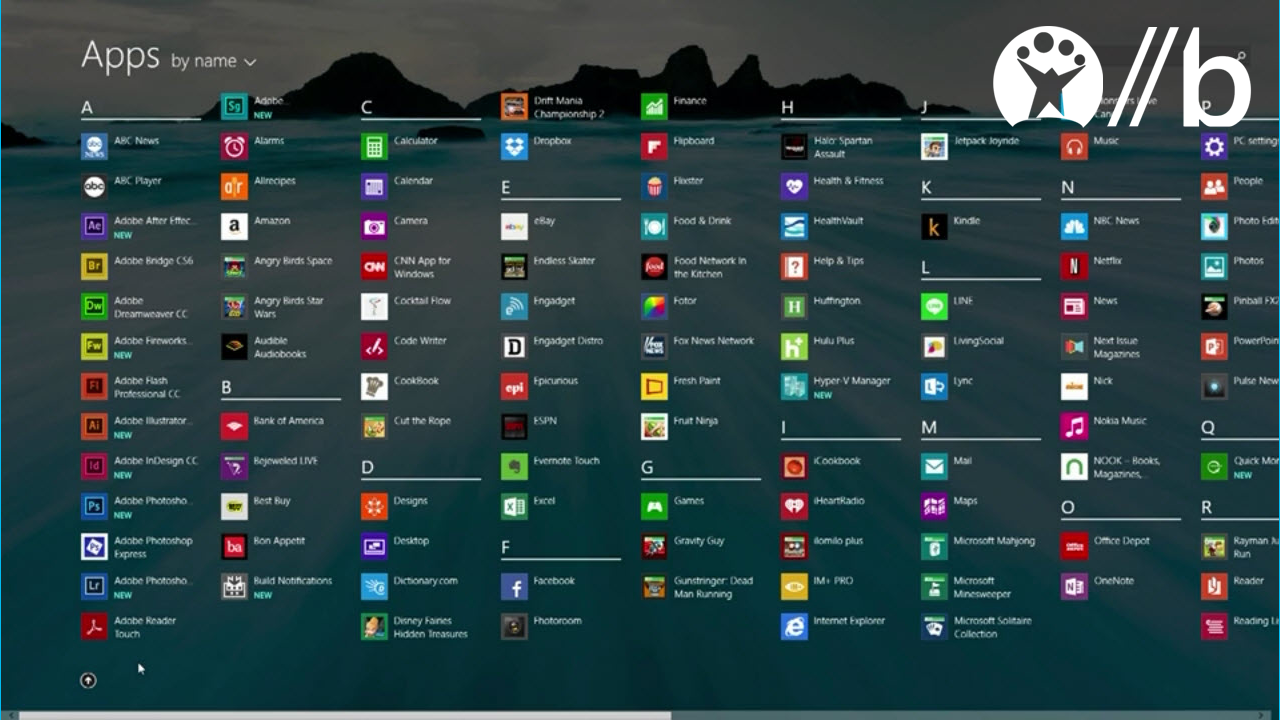This screenshot has height=720, width=1280.
Task: Launch the Evernote Touch icon
Action: coord(514,467)
